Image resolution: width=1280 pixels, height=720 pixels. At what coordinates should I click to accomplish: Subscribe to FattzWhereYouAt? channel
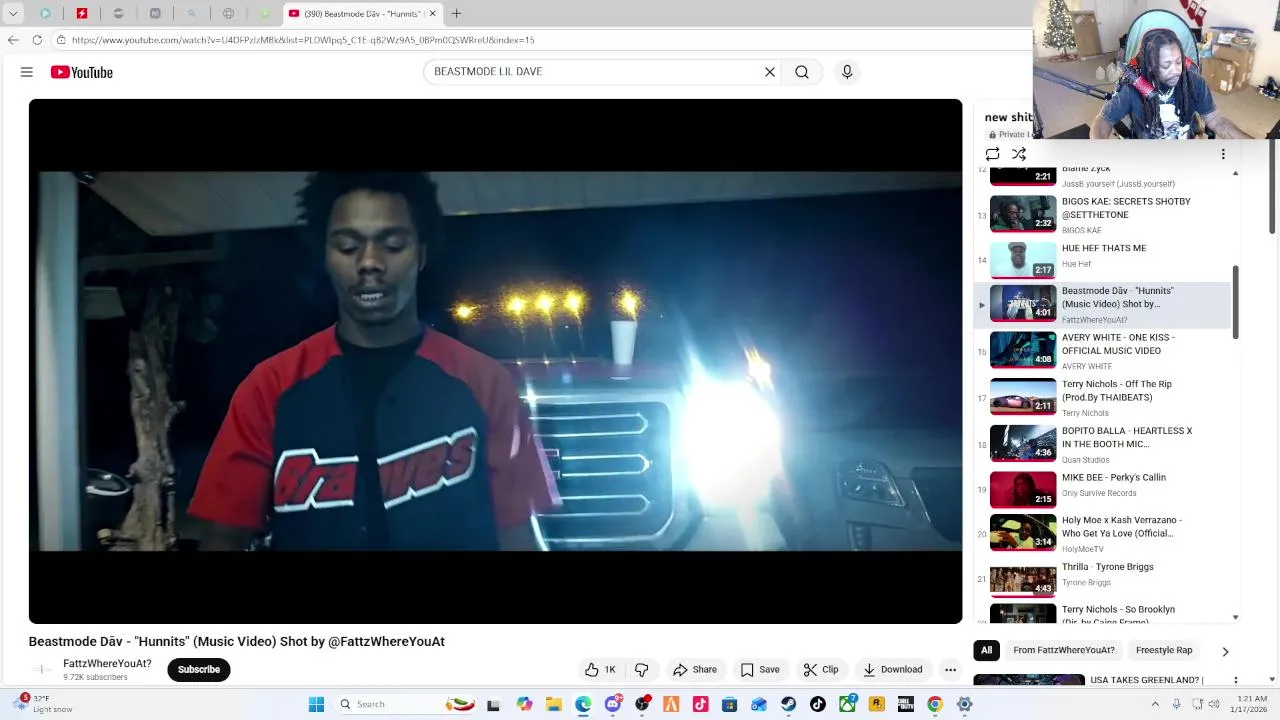(x=199, y=670)
